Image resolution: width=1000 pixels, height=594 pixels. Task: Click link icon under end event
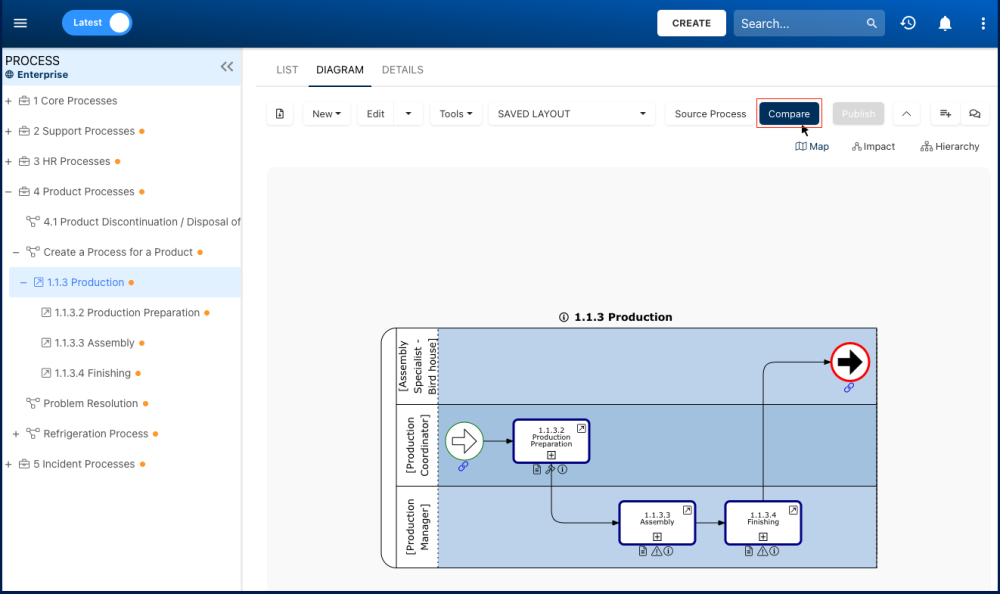pyautogui.click(x=849, y=387)
